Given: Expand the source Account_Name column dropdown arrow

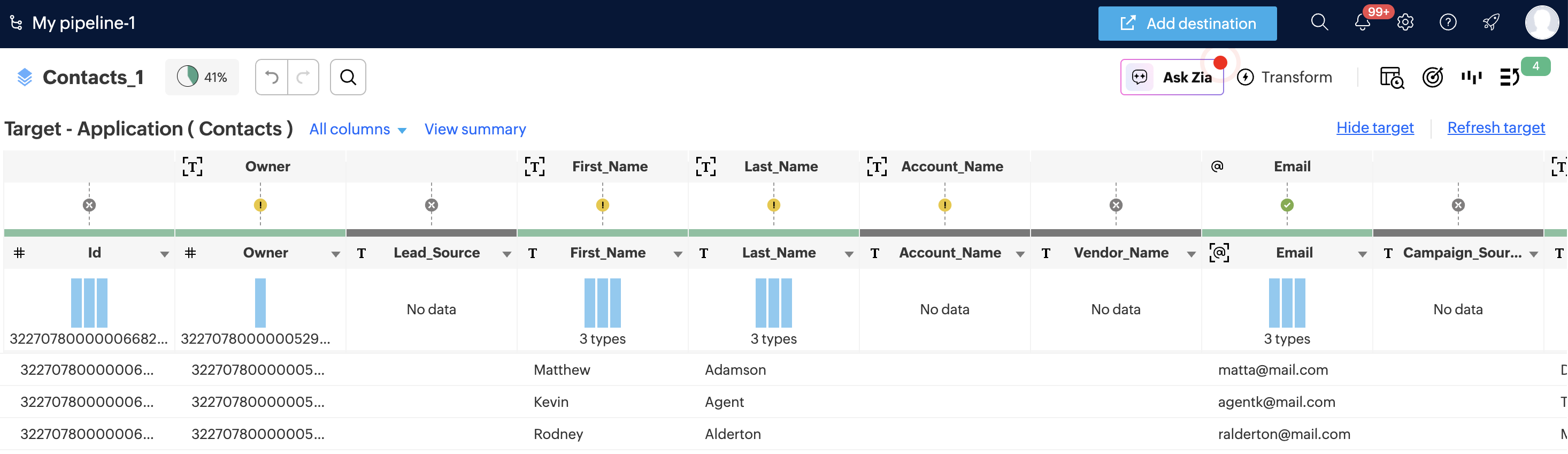Looking at the screenshot, I should coord(1020,254).
